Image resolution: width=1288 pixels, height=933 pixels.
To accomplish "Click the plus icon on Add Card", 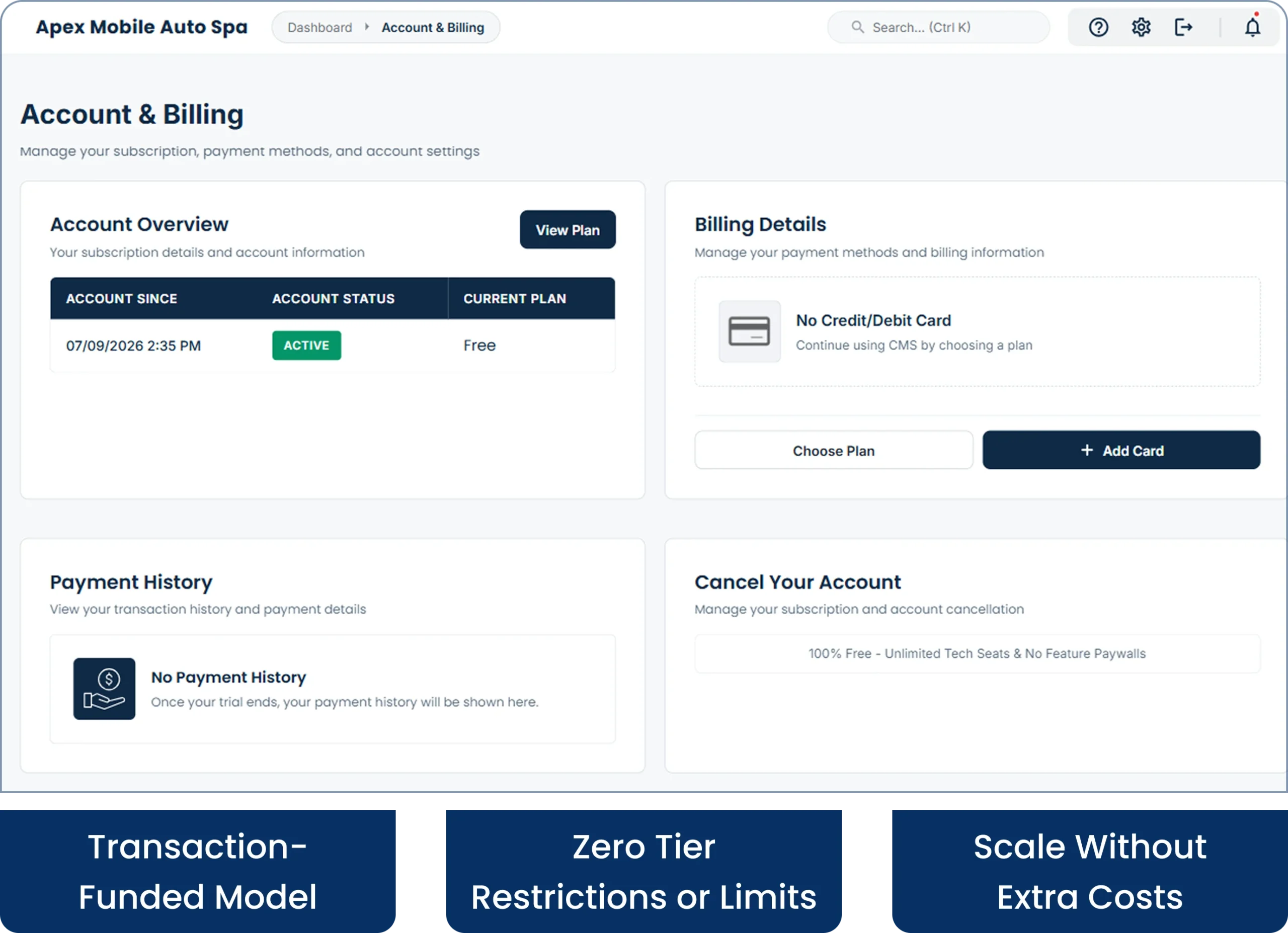I will point(1086,450).
